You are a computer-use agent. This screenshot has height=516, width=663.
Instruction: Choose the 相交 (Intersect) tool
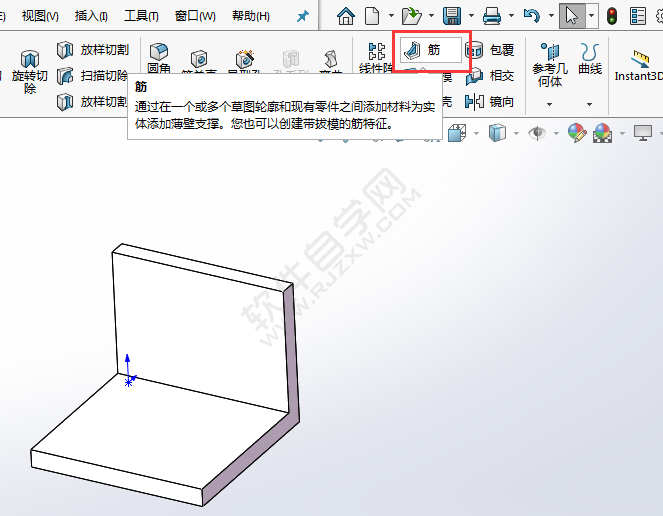tap(490, 76)
